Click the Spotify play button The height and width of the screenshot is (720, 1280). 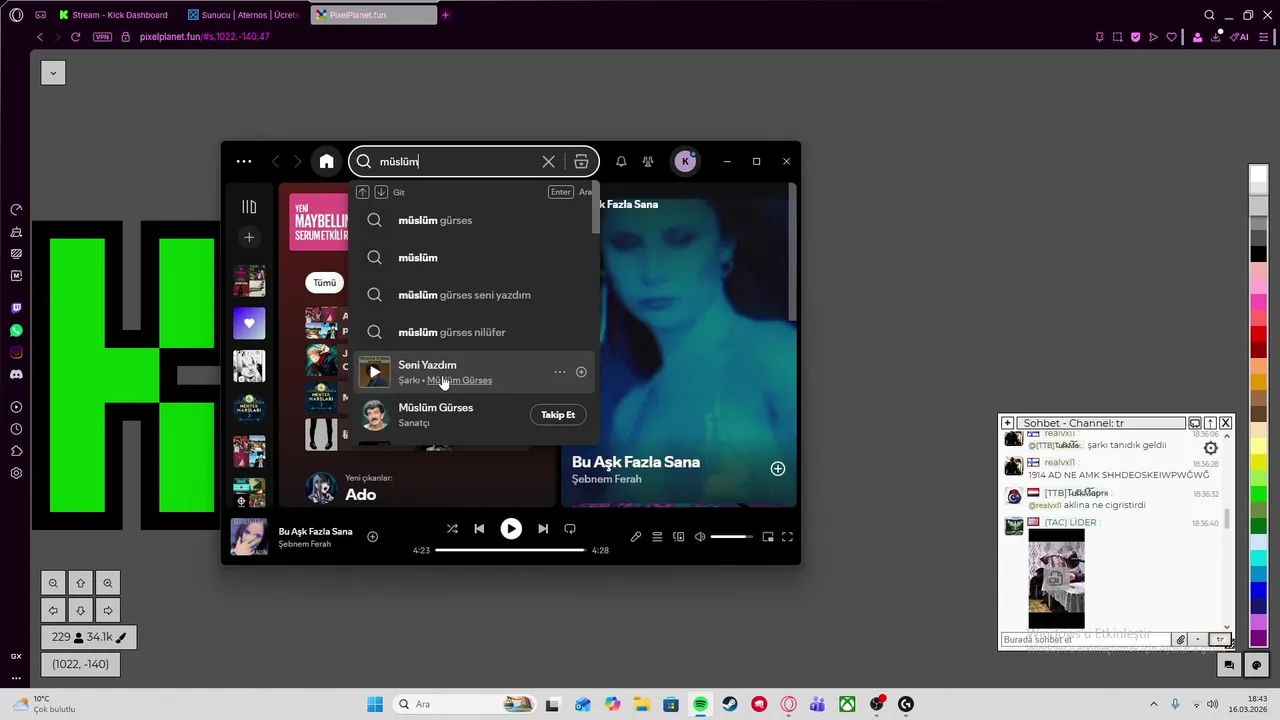511,529
